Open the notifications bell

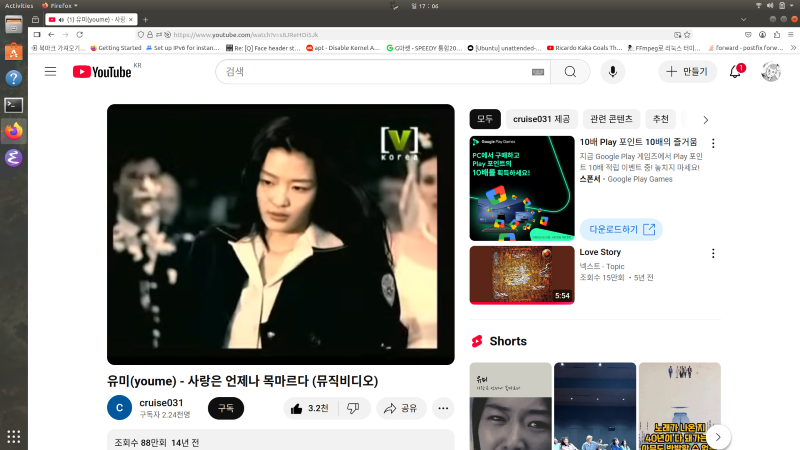tap(735, 72)
